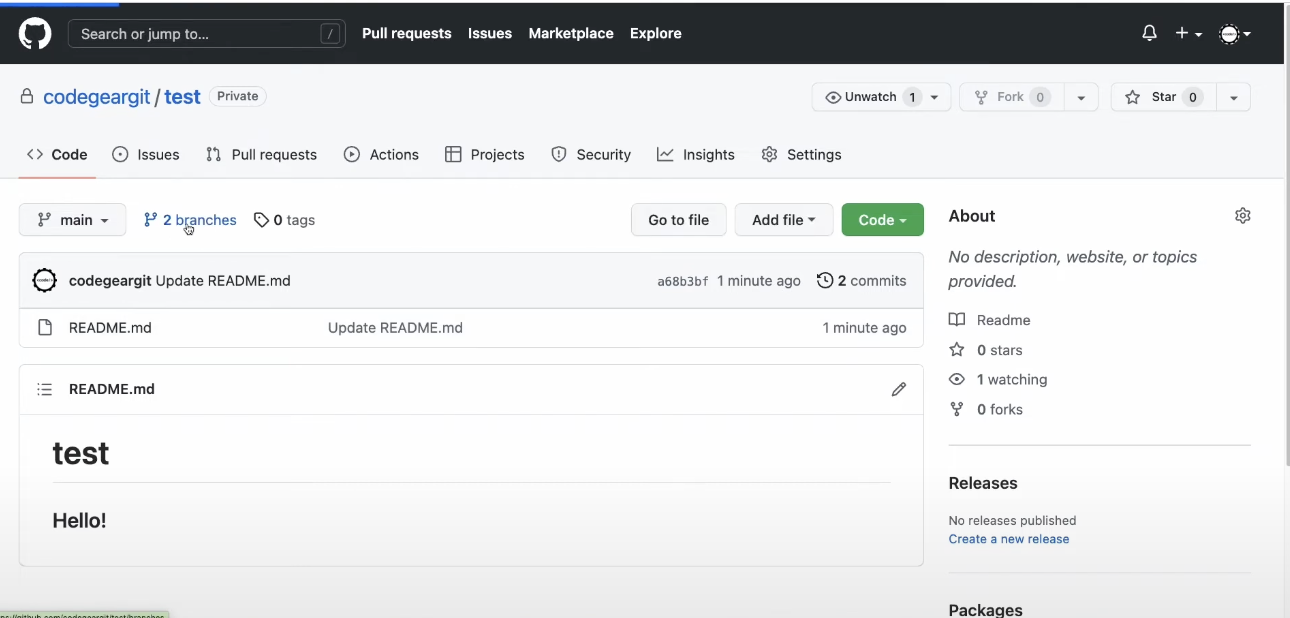Screen dimensions: 1290x618
Task: Open the notifications bell
Action: (x=1148, y=32)
